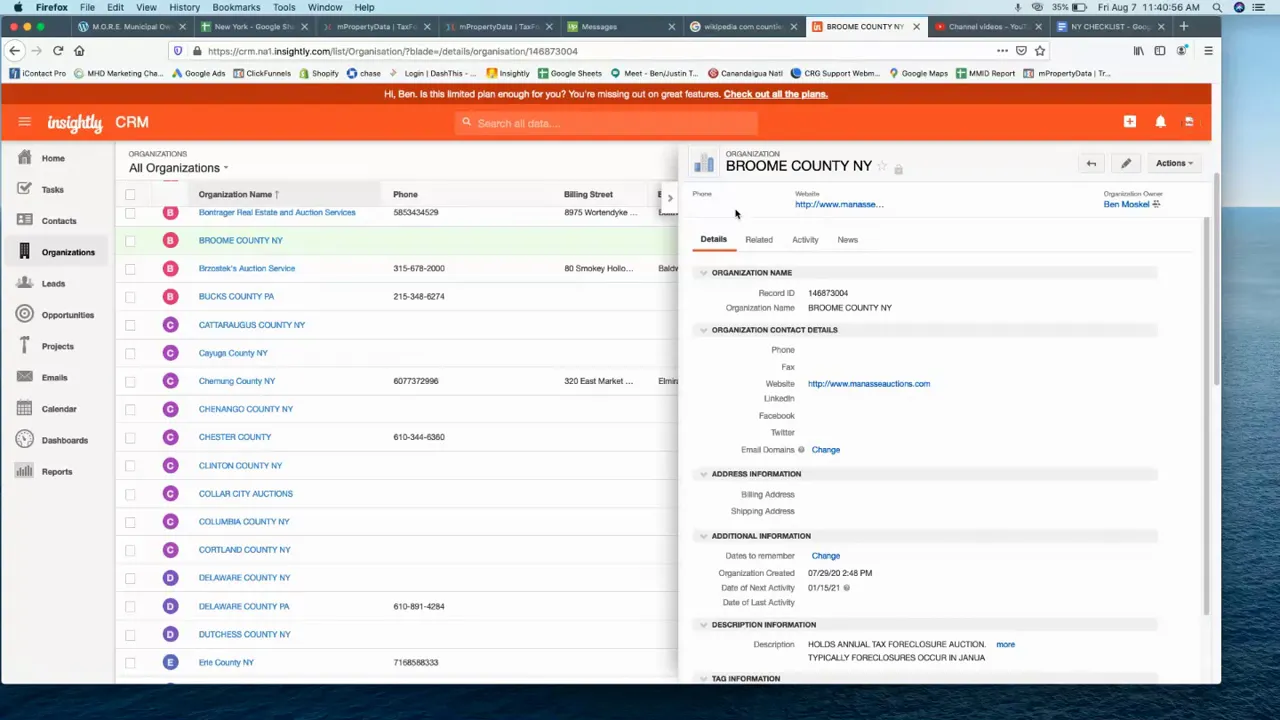Collapse the Description Information section

703,625
